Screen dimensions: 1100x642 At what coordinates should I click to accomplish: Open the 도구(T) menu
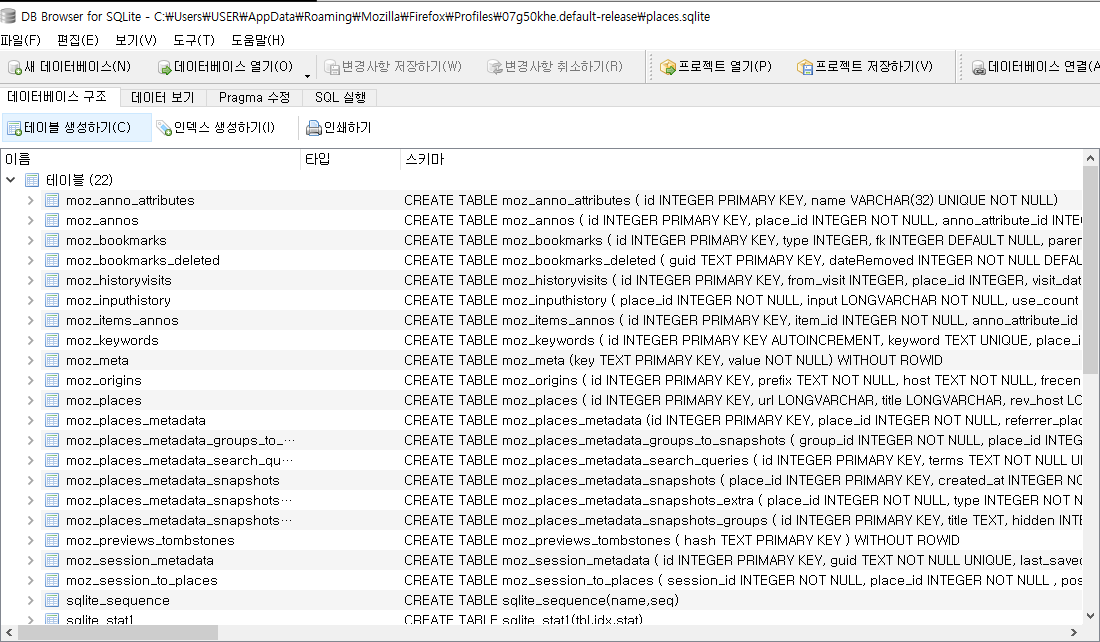coord(194,40)
